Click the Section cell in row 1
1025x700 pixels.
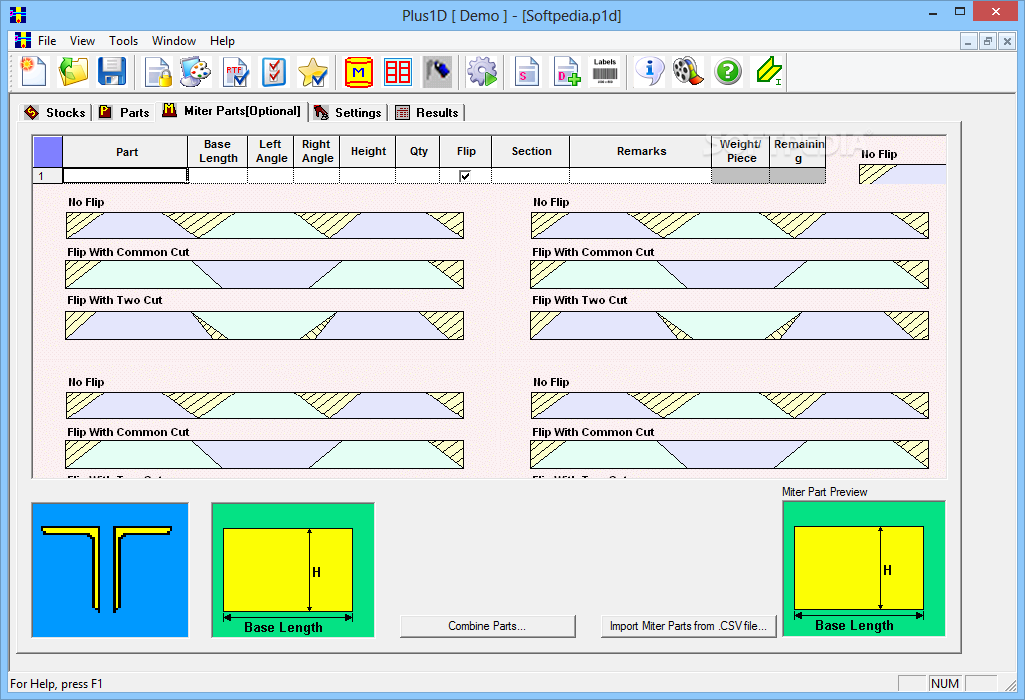530,176
